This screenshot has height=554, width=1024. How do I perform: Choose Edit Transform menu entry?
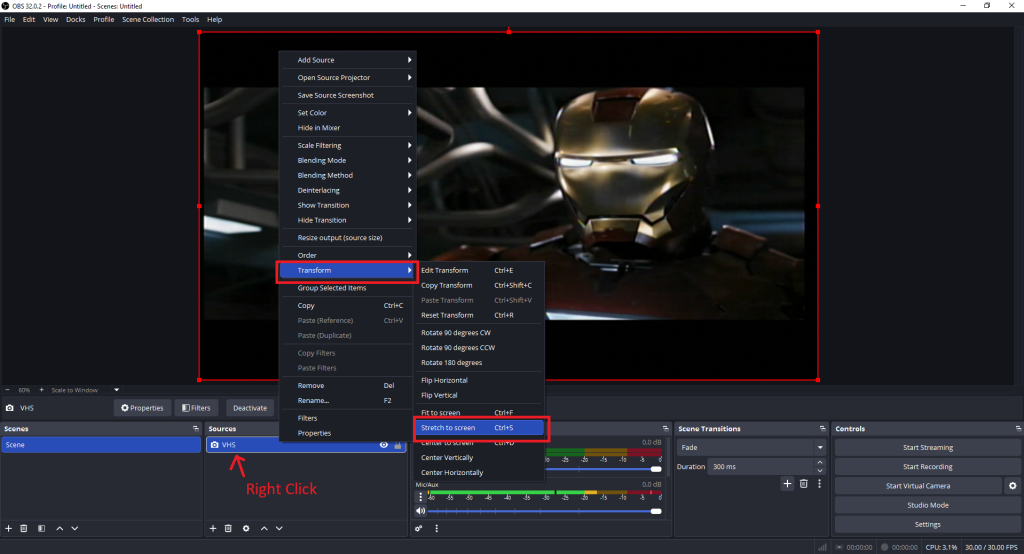(479, 270)
